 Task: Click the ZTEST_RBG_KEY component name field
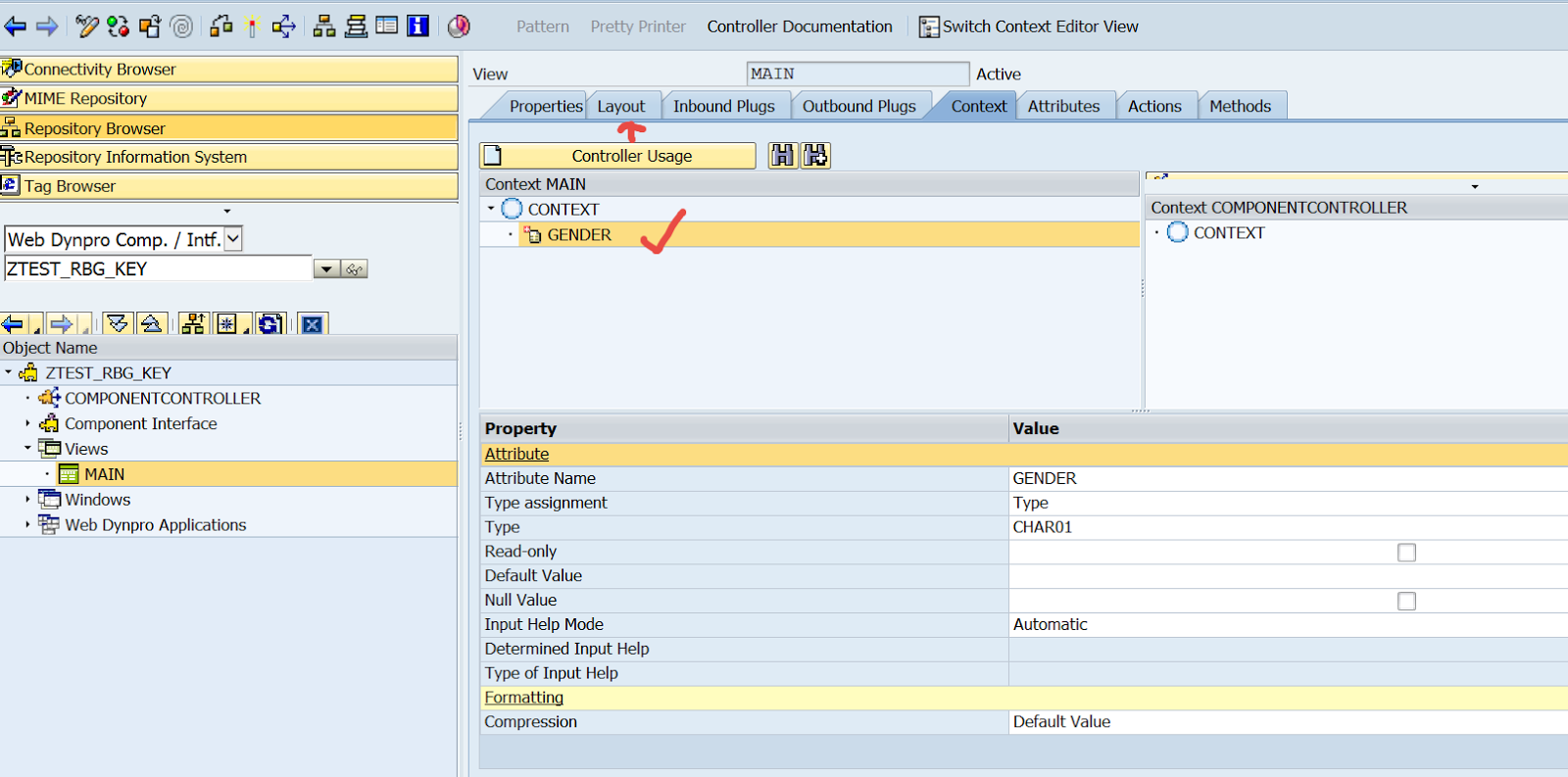tap(157, 269)
